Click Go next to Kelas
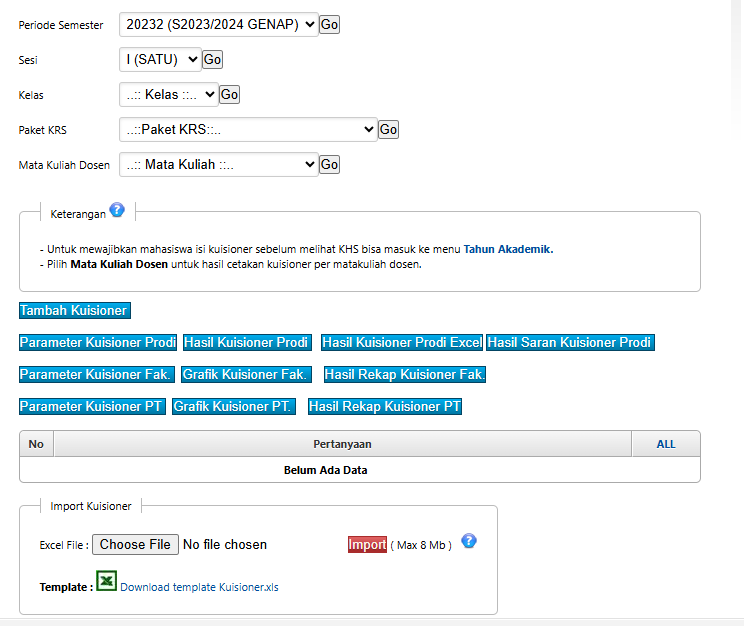The image size is (744, 626). [230, 94]
